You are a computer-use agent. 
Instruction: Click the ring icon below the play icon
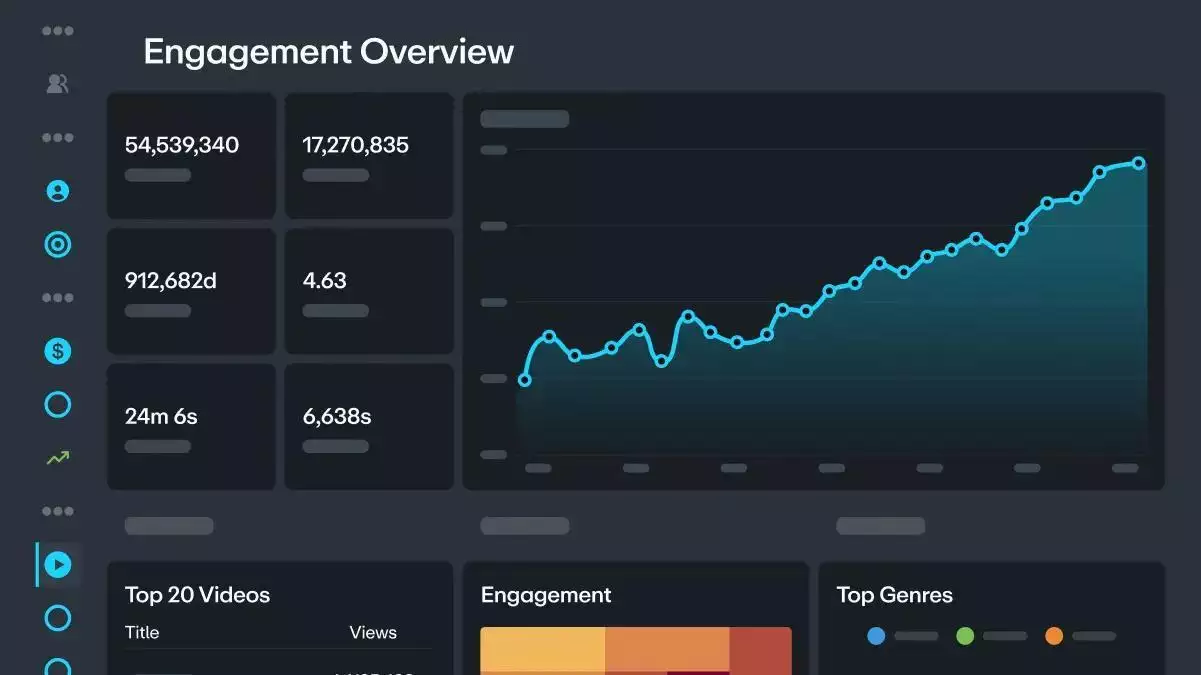tap(58, 618)
